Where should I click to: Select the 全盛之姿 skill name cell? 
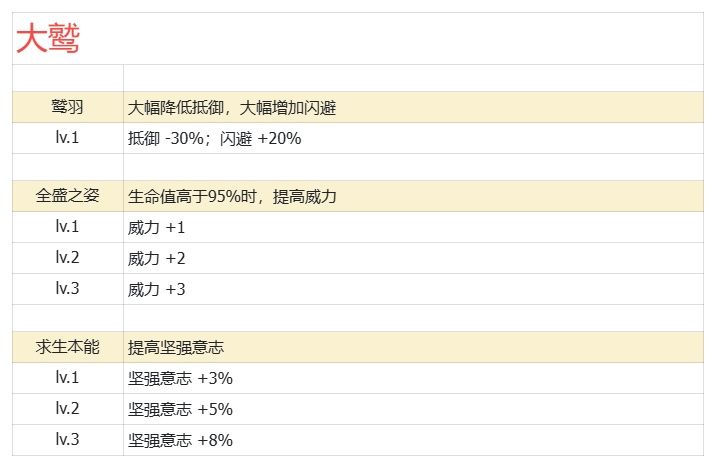(68, 196)
